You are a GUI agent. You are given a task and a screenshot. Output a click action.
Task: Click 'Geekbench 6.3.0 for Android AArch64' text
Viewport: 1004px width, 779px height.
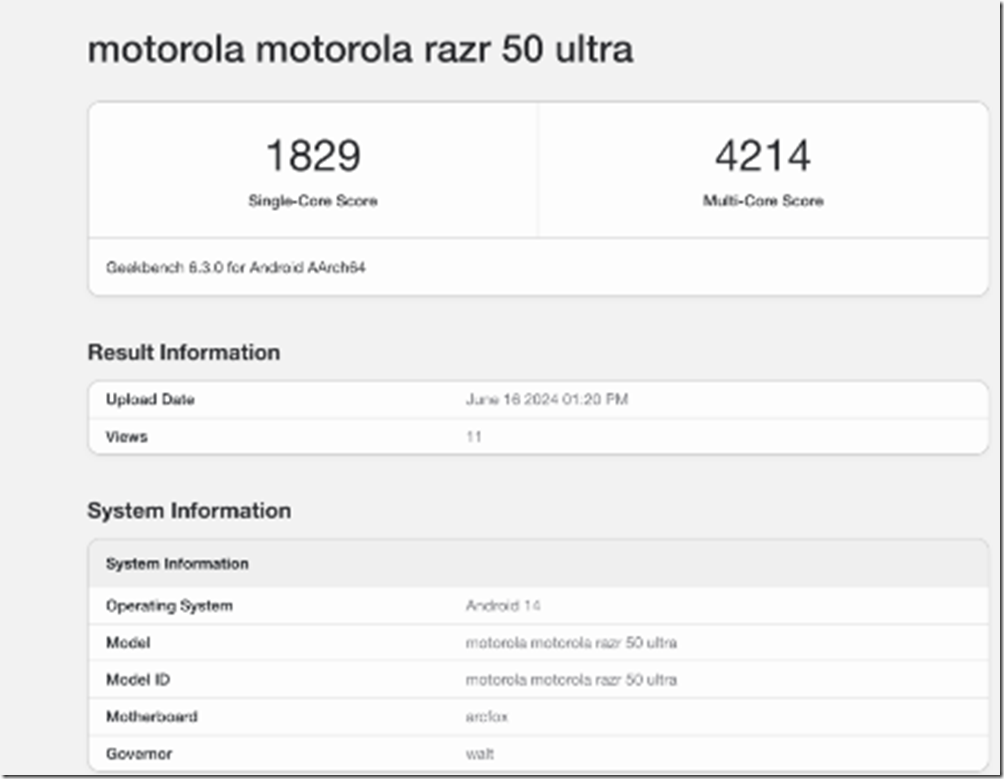(235, 268)
